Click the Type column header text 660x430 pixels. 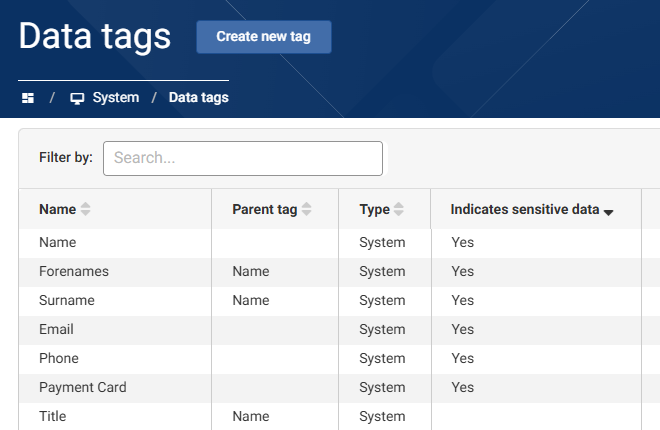(x=374, y=210)
